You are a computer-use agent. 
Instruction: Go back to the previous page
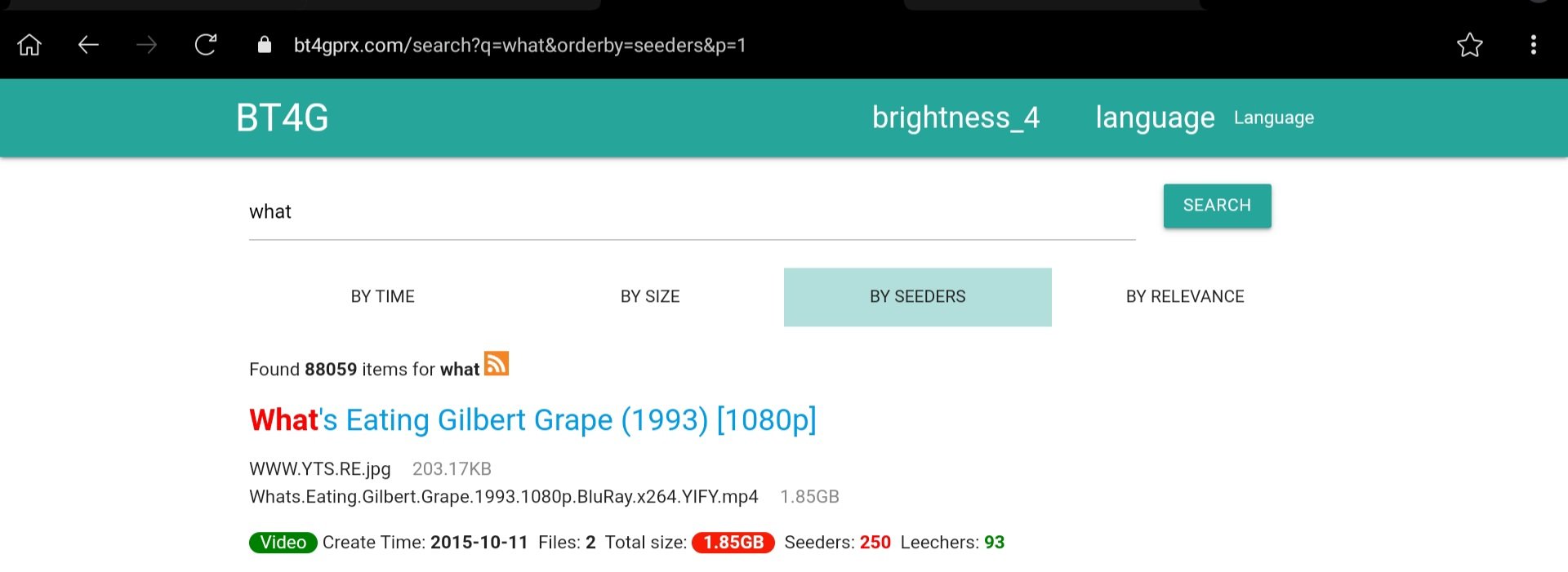pos(89,45)
